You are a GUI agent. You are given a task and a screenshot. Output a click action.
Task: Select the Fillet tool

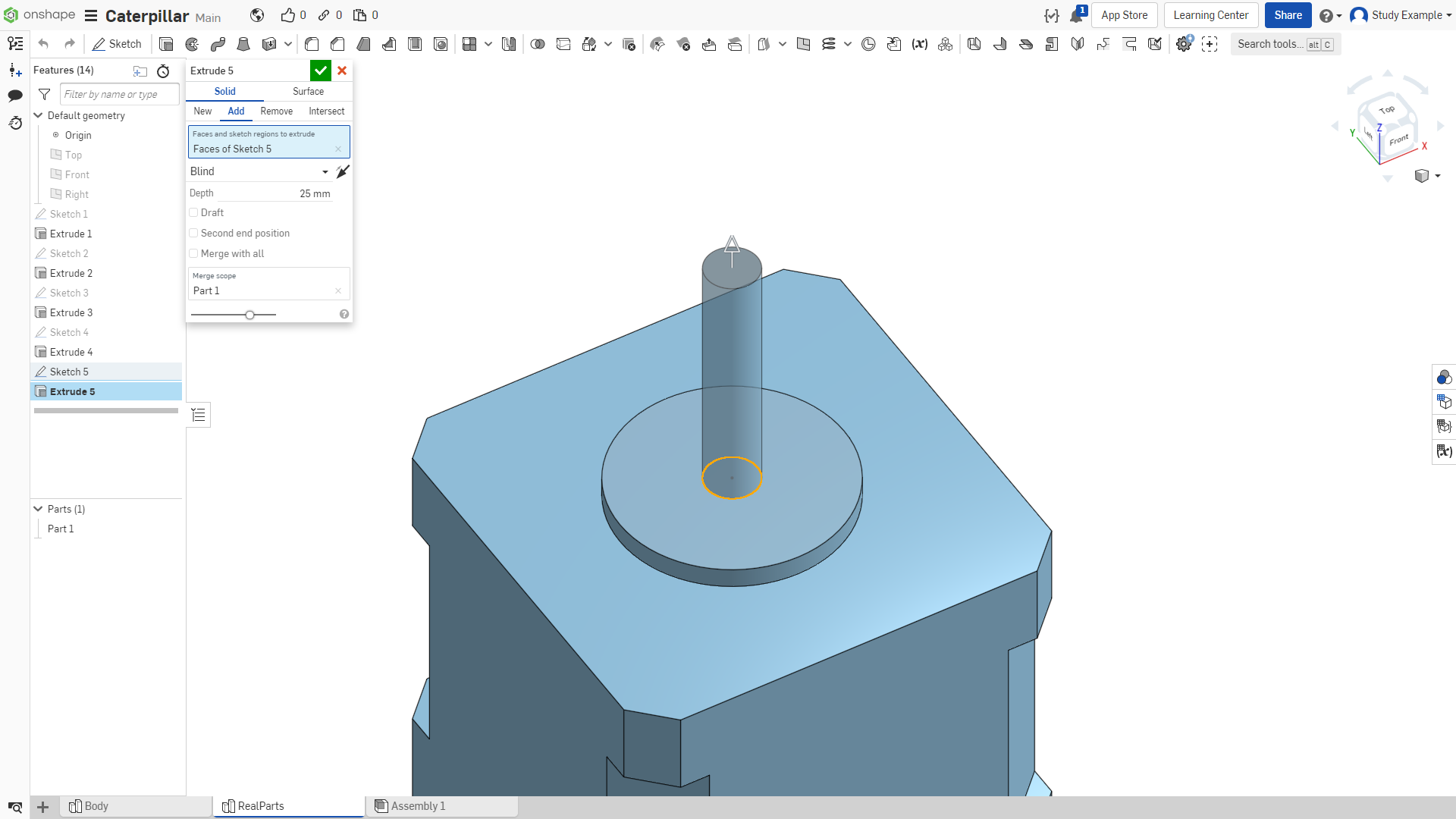click(312, 44)
